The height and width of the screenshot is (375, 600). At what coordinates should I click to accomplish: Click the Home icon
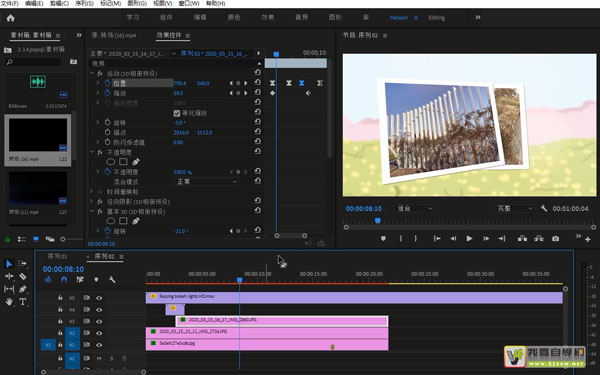pyautogui.click(x=10, y=18)
